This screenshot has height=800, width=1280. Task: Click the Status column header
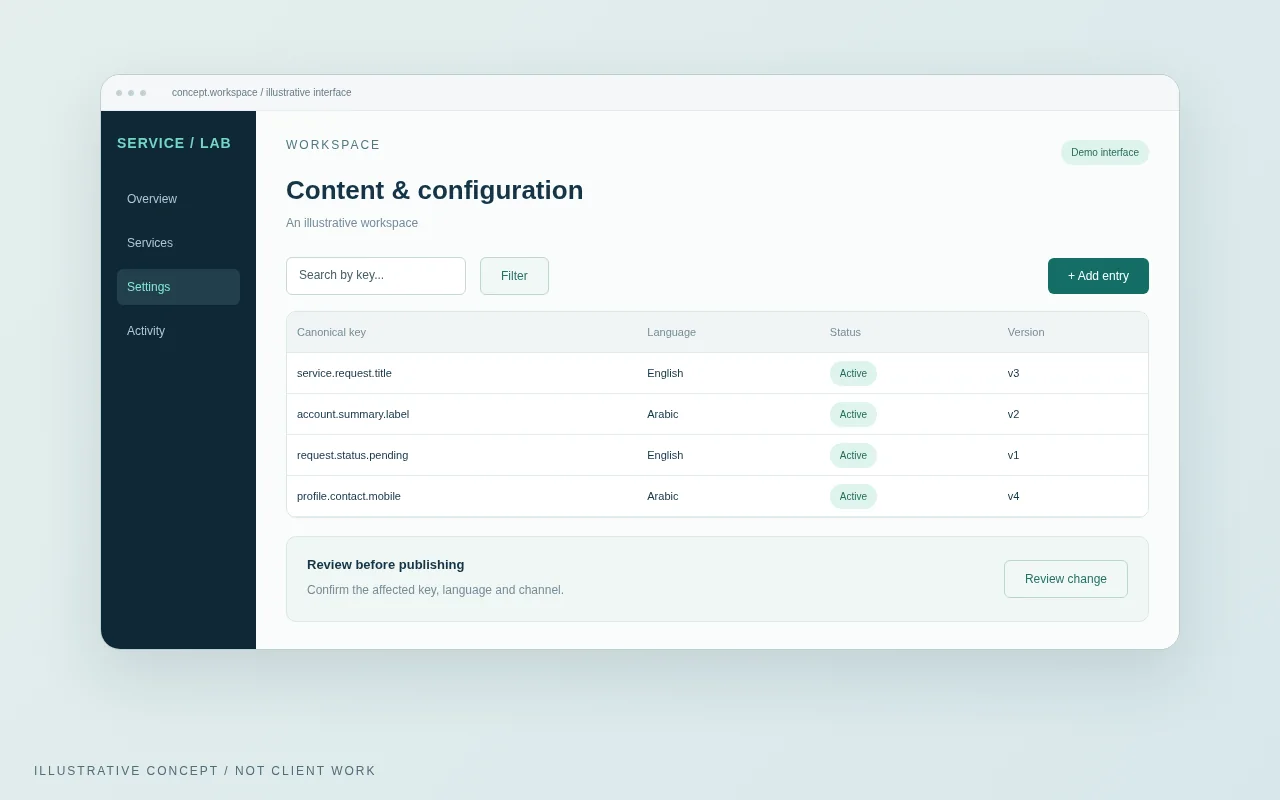click(845, 332)
